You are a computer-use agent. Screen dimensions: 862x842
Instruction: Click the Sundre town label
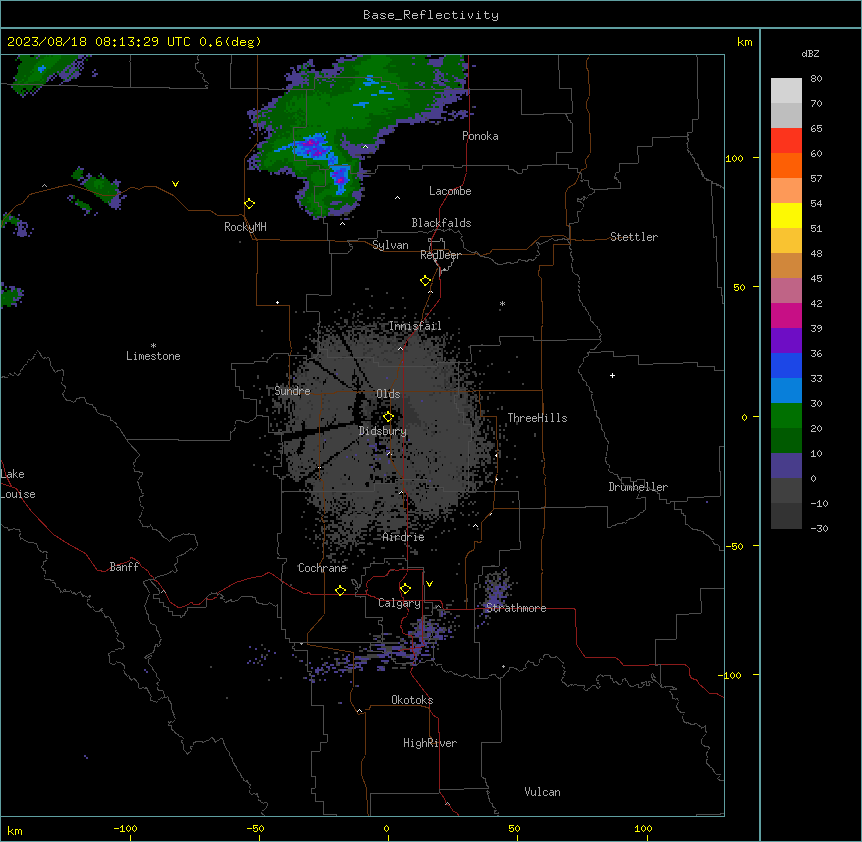point(292,391)
